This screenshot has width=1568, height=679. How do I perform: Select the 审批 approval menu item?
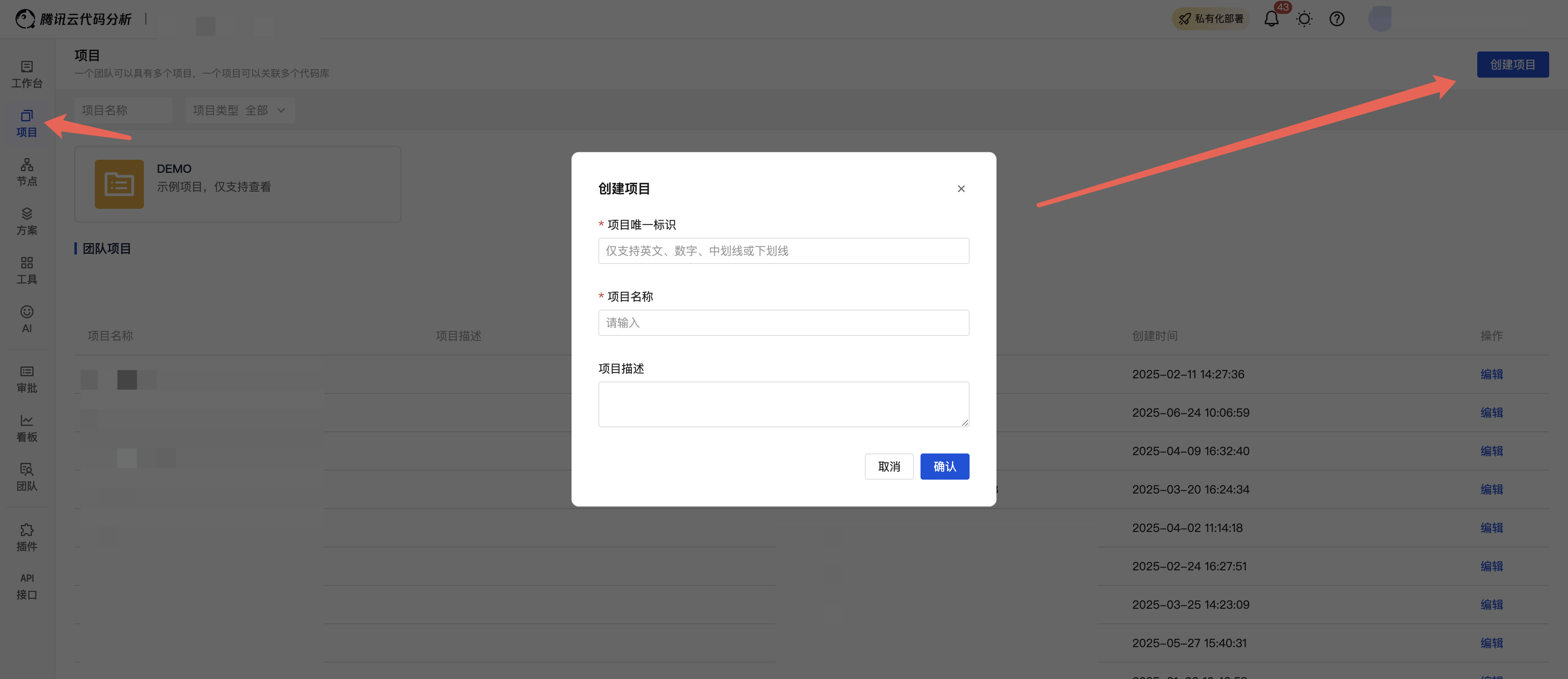[x=27, y=378]
